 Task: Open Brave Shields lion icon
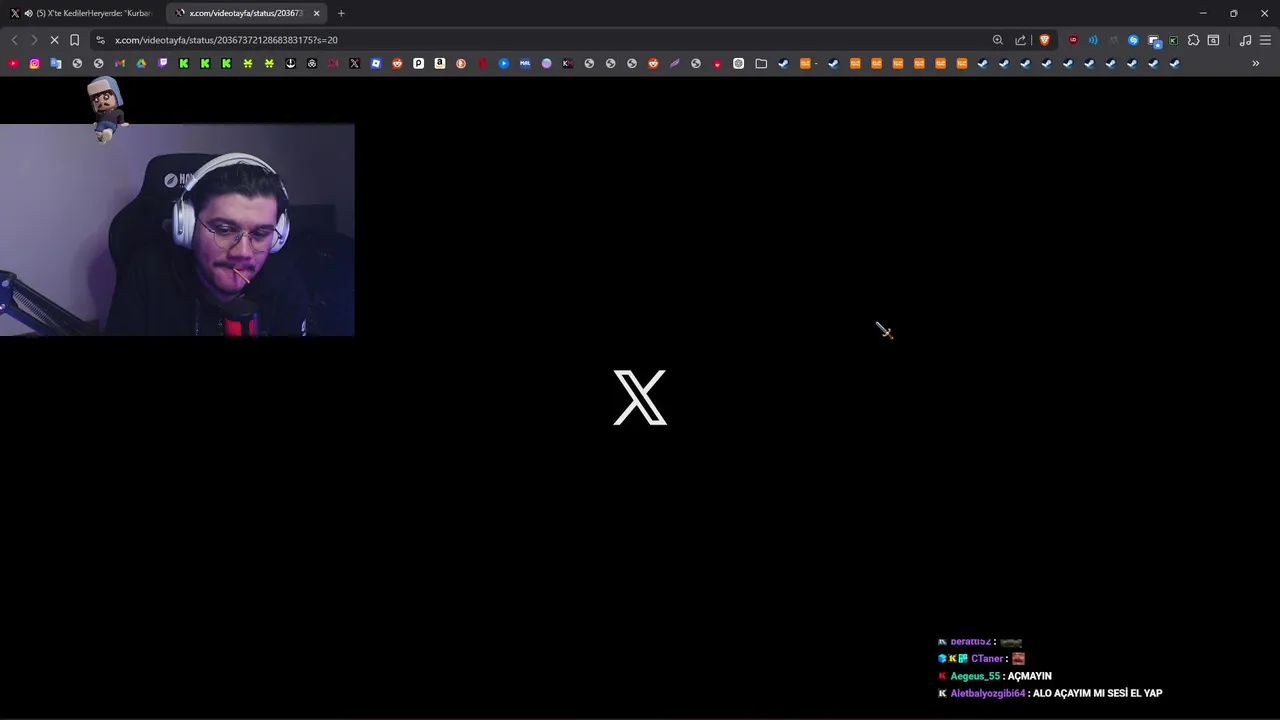click(x=1045, y=40)
